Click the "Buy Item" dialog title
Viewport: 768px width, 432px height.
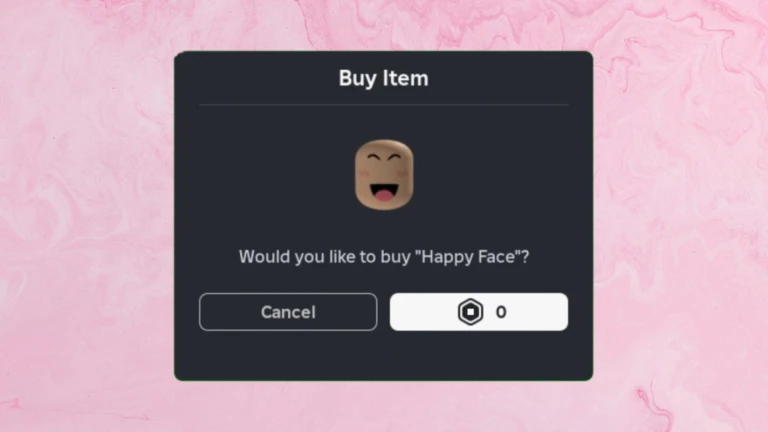[384, 78]
